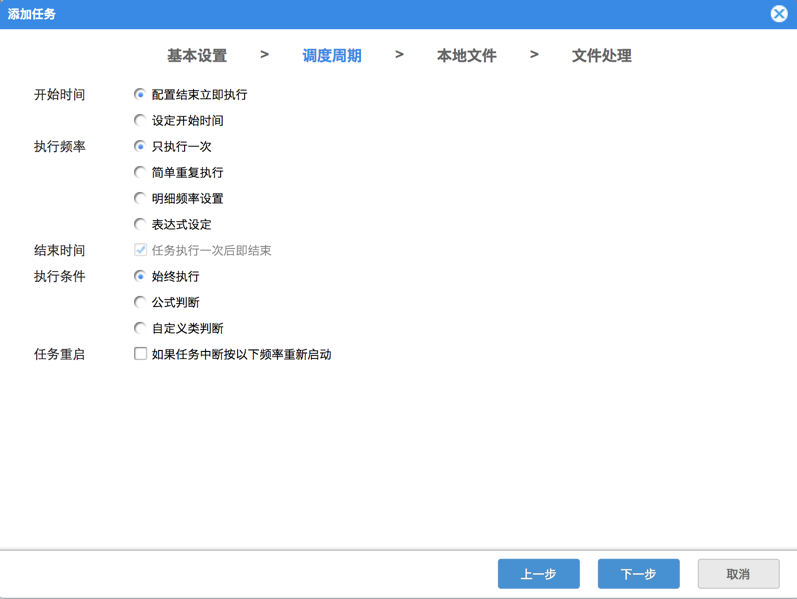This screenshot has width=797, height=599.
Task: Select 始终执行 execution condition
Action: coord(140,276)
